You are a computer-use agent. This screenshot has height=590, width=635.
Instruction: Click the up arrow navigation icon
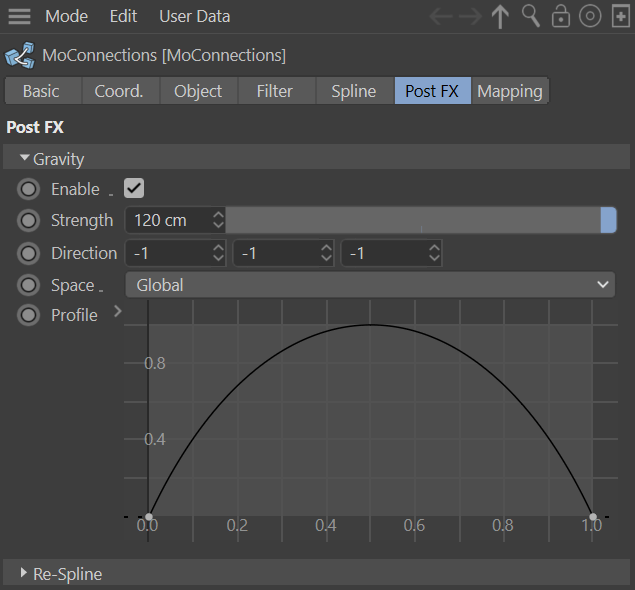(500, 16)
